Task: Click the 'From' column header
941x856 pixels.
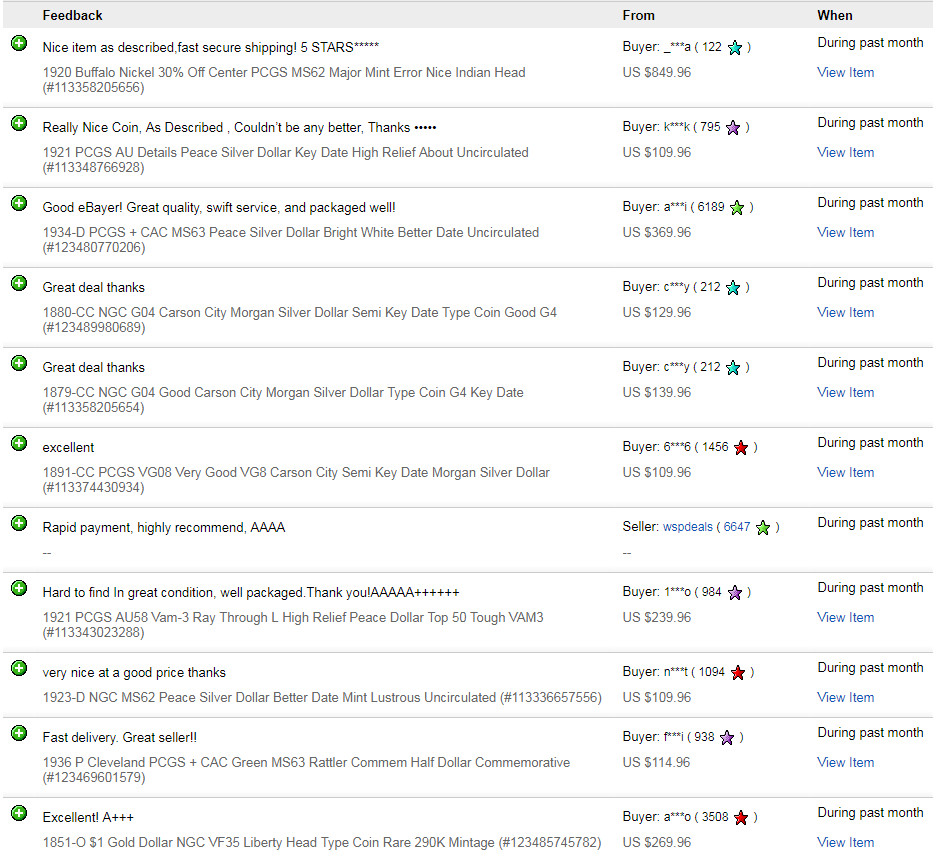Action: [639, 15]
